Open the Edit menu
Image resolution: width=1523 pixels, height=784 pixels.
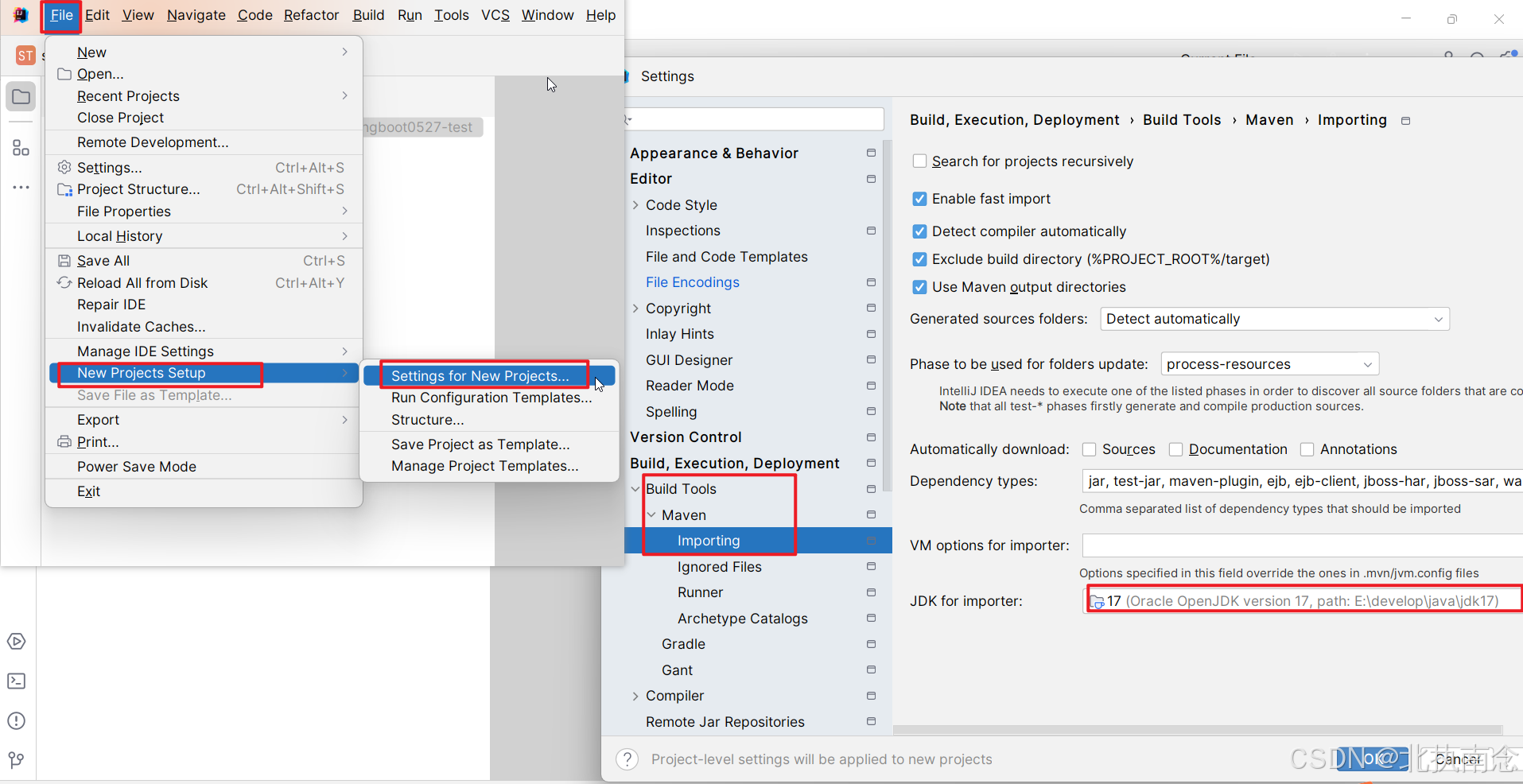[x=97, y=15]
